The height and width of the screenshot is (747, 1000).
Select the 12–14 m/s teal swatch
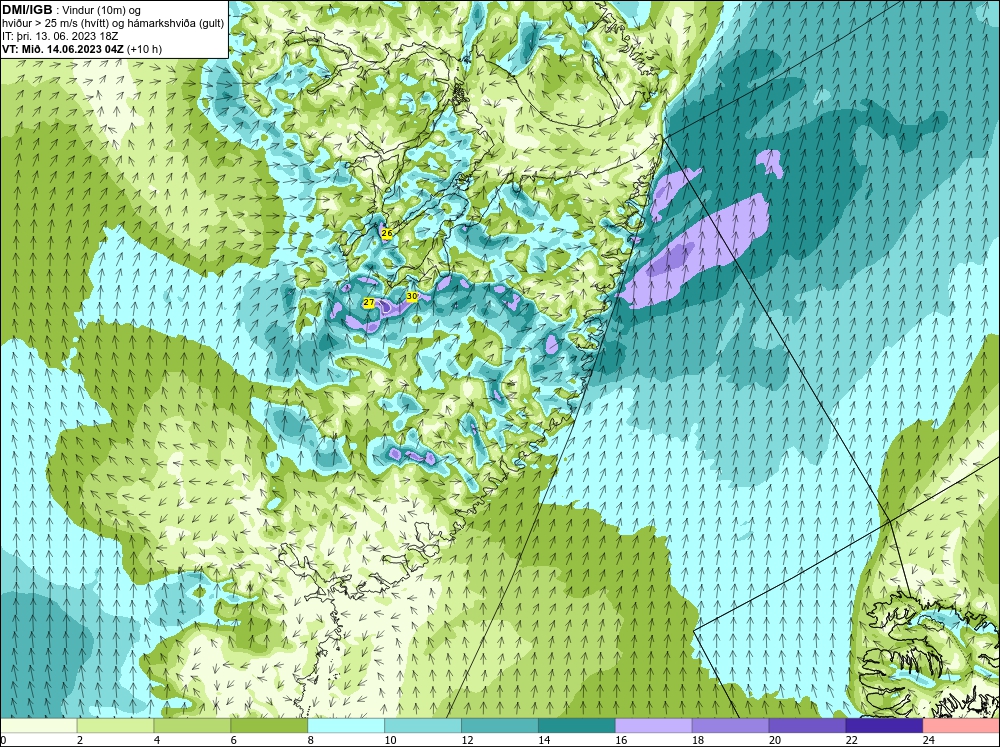coord(500,726)
